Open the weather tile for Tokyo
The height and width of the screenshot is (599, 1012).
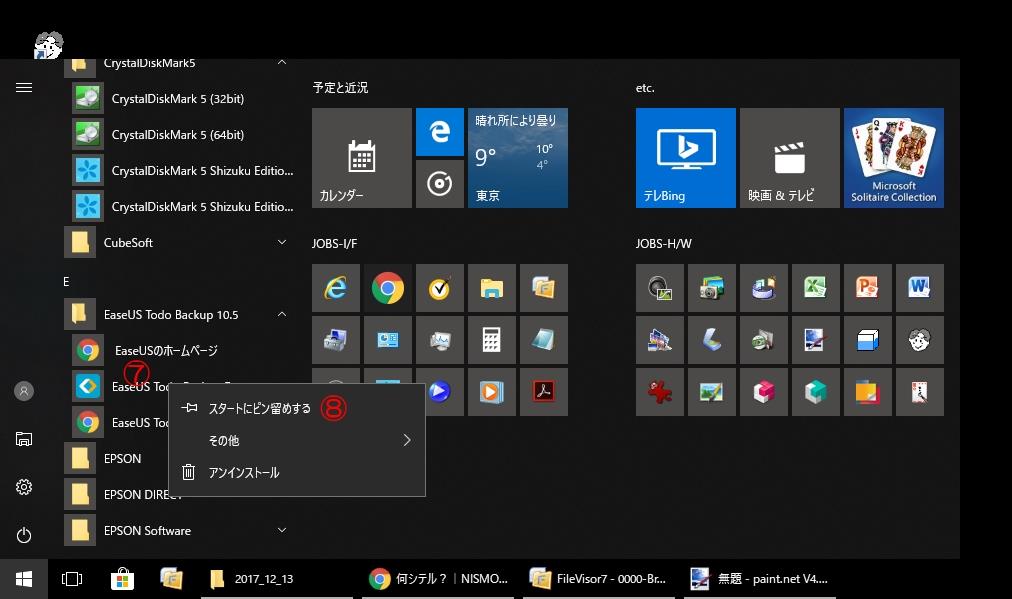click(x=518, y=158)
